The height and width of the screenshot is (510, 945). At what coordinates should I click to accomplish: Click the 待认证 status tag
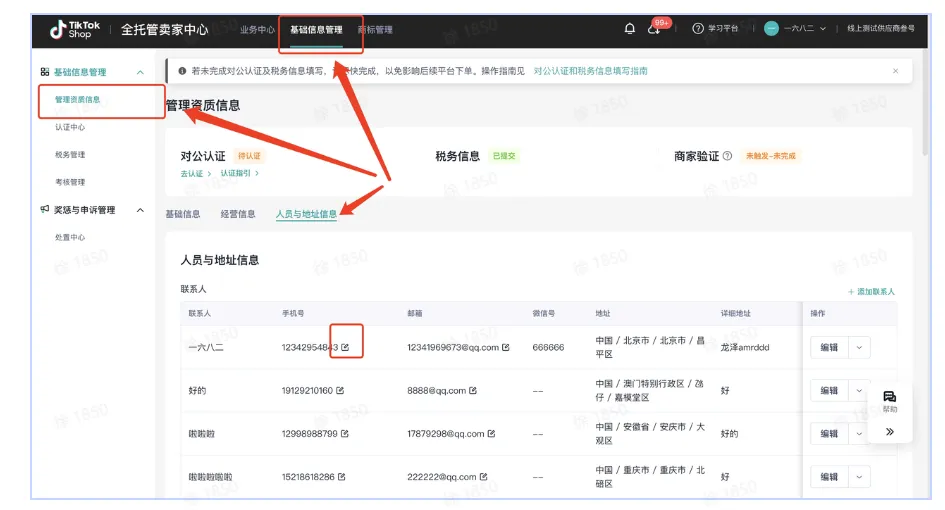249,156
